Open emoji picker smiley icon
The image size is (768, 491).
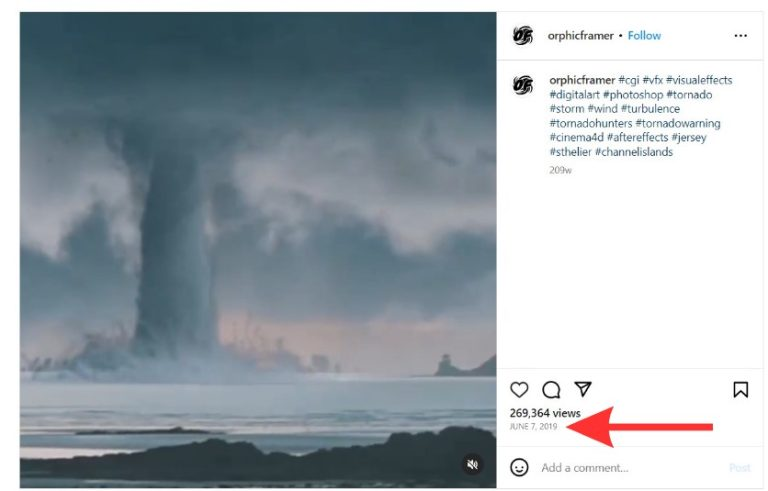pyautogui.click(x=520, y=467)
